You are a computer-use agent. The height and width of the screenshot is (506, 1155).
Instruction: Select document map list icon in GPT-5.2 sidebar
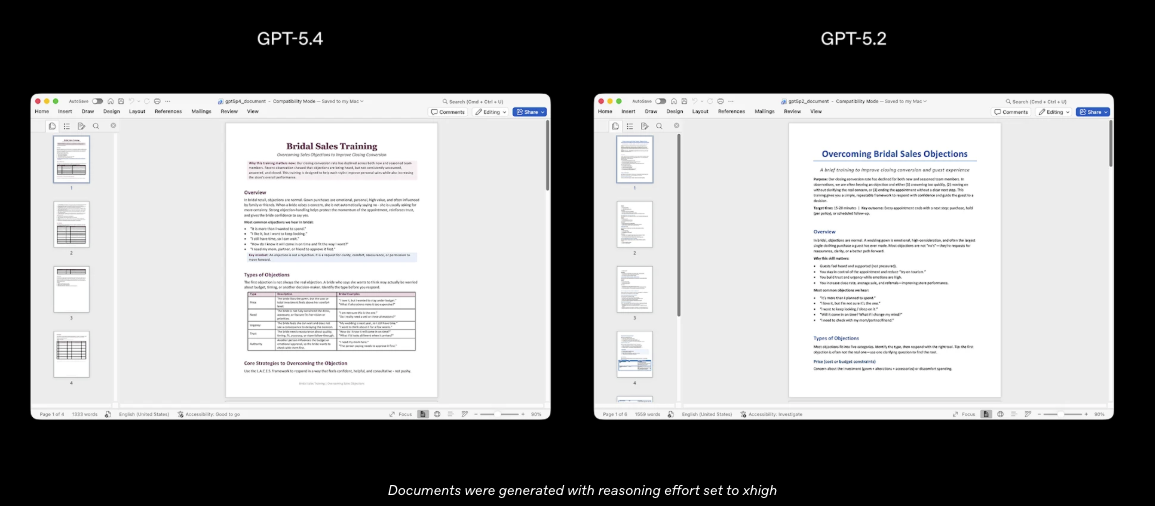(x=631, y=126)
